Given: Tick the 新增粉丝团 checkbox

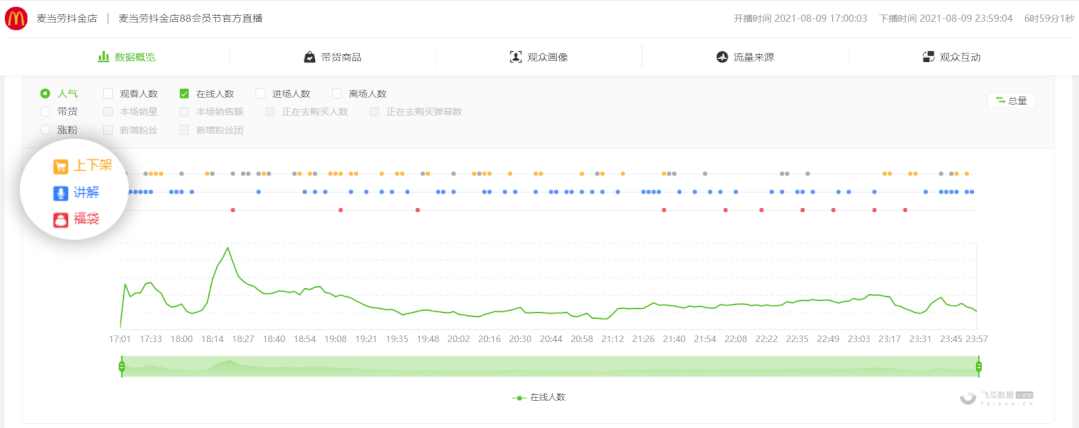Looking at the screenshot, I should tap(184, 129).
